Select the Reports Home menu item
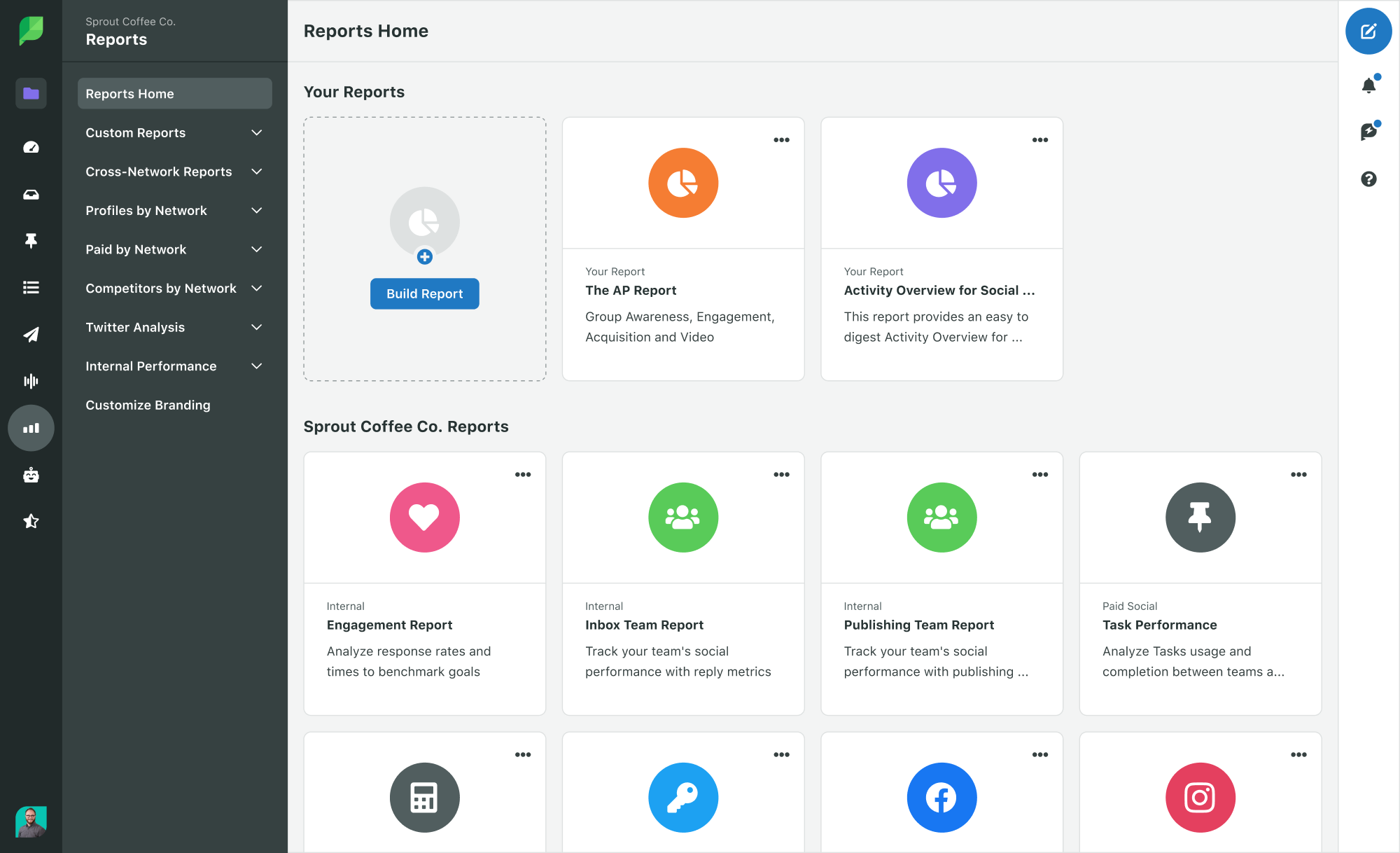The width and height of the screenshot is (1400, 853). click(x=174, y=94)
